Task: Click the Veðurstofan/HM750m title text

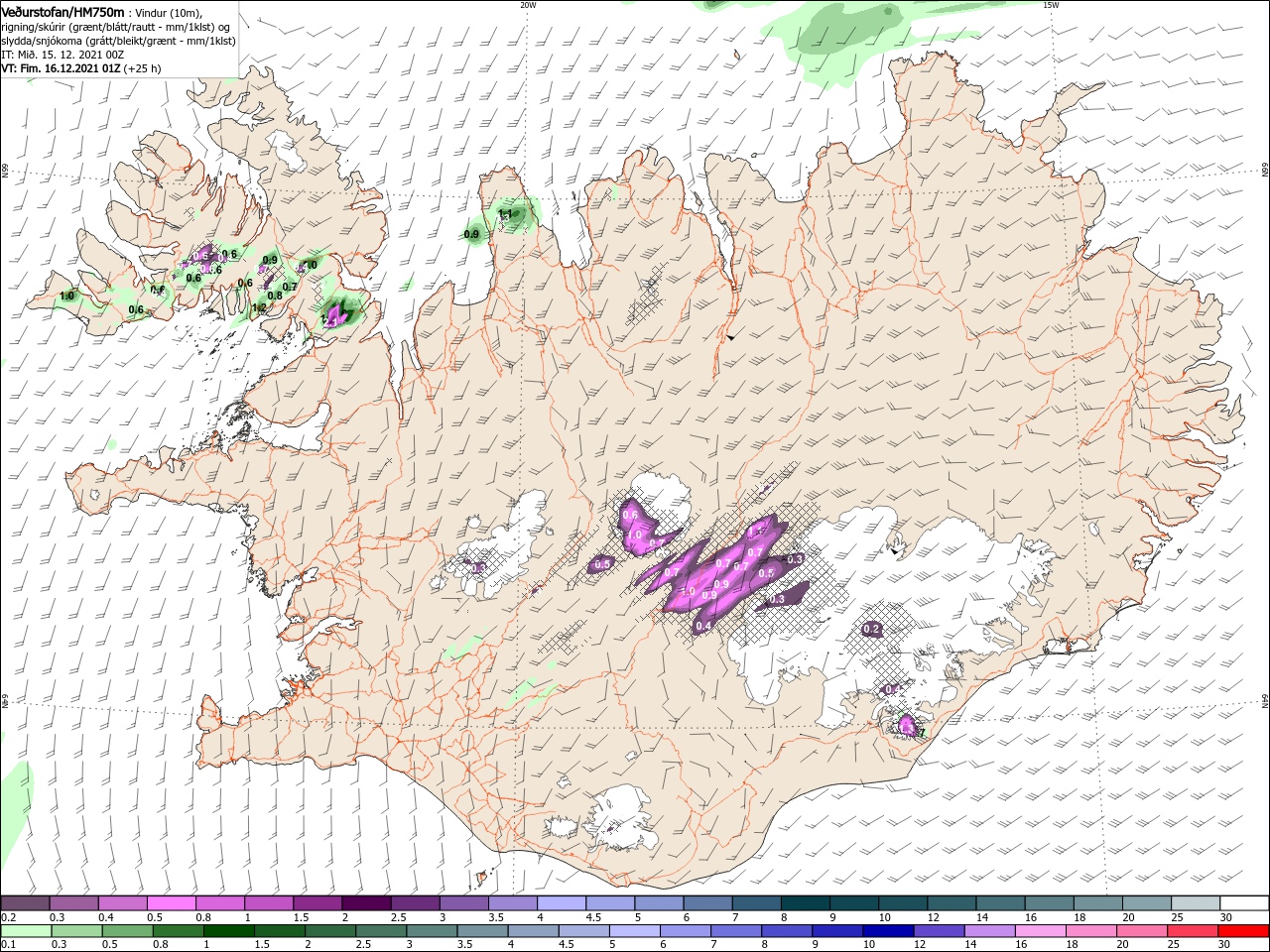Action: (x=64, y=12)
